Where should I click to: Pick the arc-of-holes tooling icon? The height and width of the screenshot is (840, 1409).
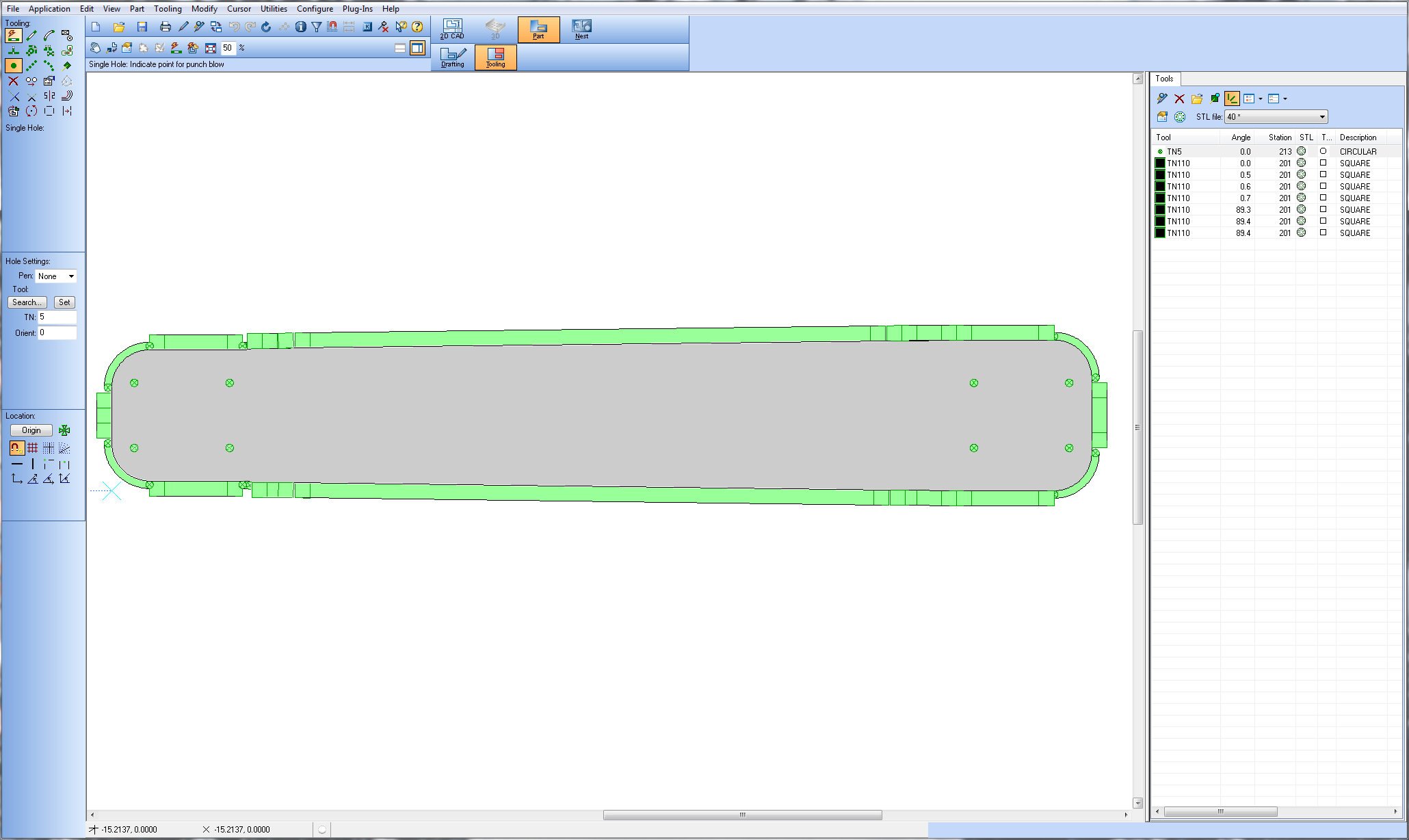[49, 66]
